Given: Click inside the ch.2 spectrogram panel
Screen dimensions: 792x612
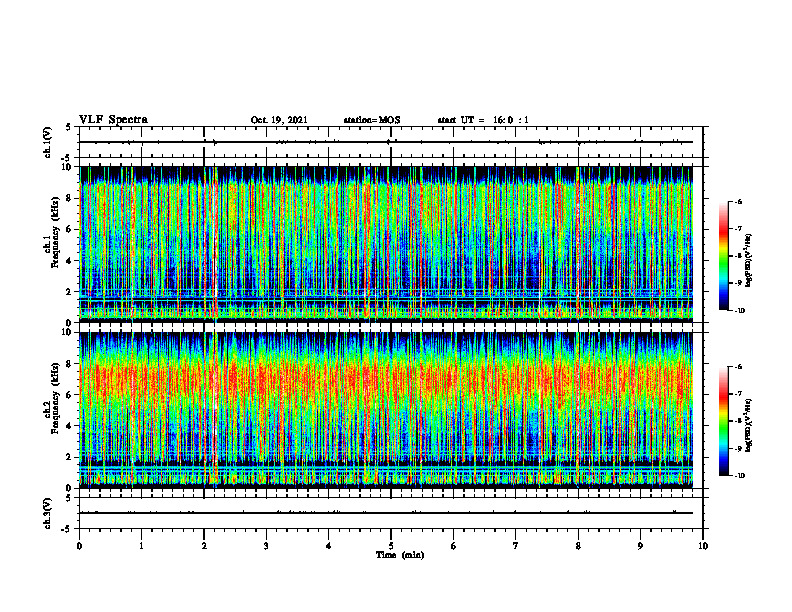Looking at the screenshot, I should tap(386, 410).
